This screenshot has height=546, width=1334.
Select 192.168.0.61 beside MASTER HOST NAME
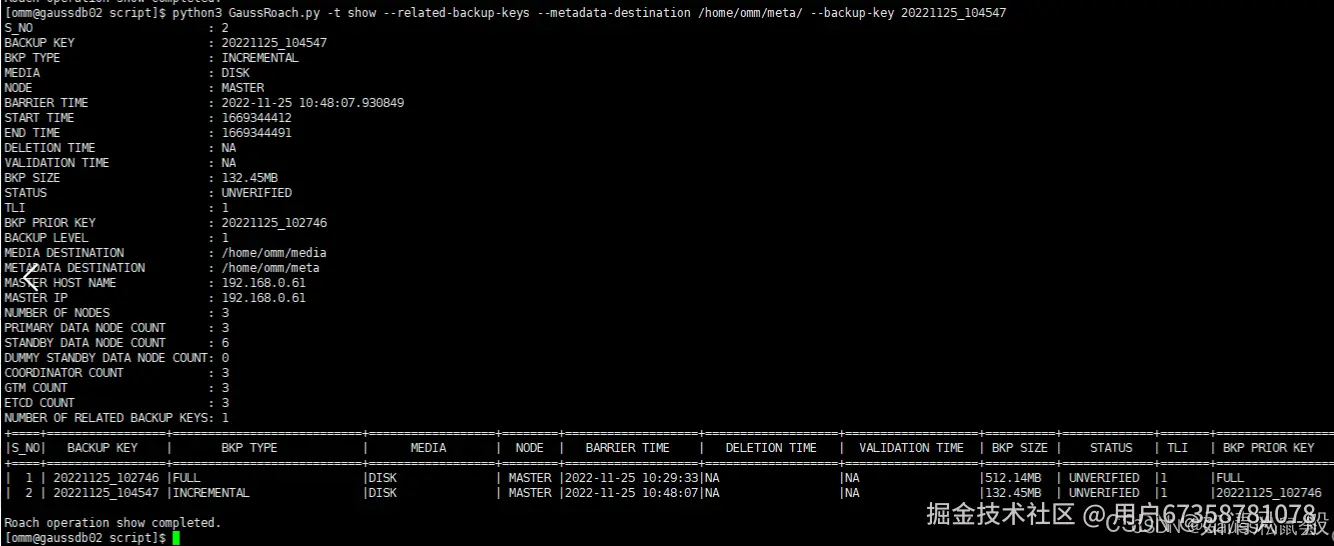pyautogui.click(x=264, y=283)
